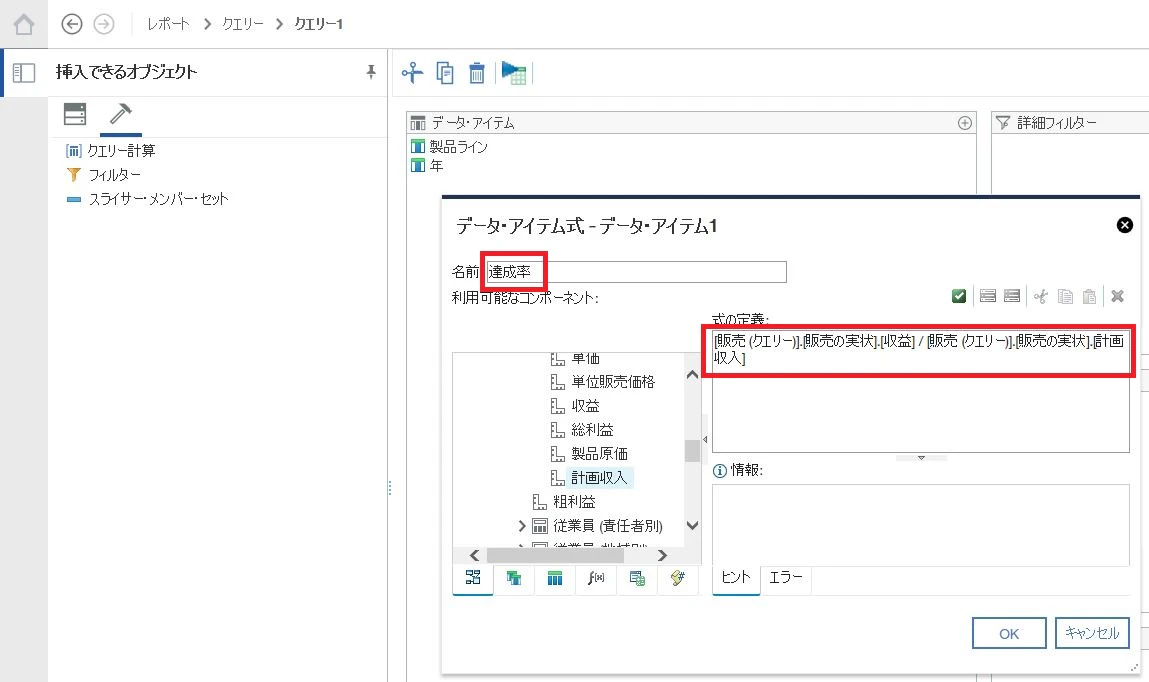
Task: Cut using the query toolbar scissors icon
Action: [x=413, y=73]
